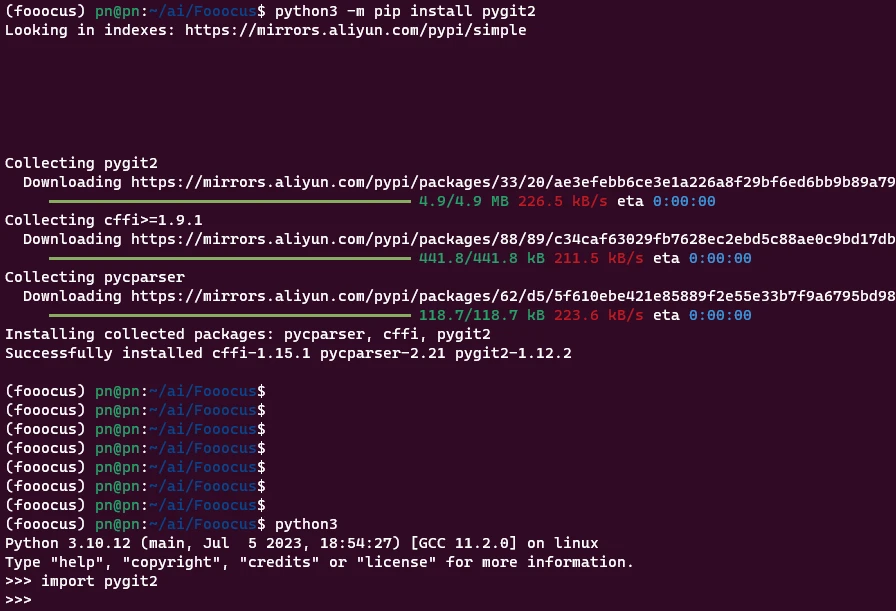Click the 'Installing collected packages' line

click(x=247, y=334)
